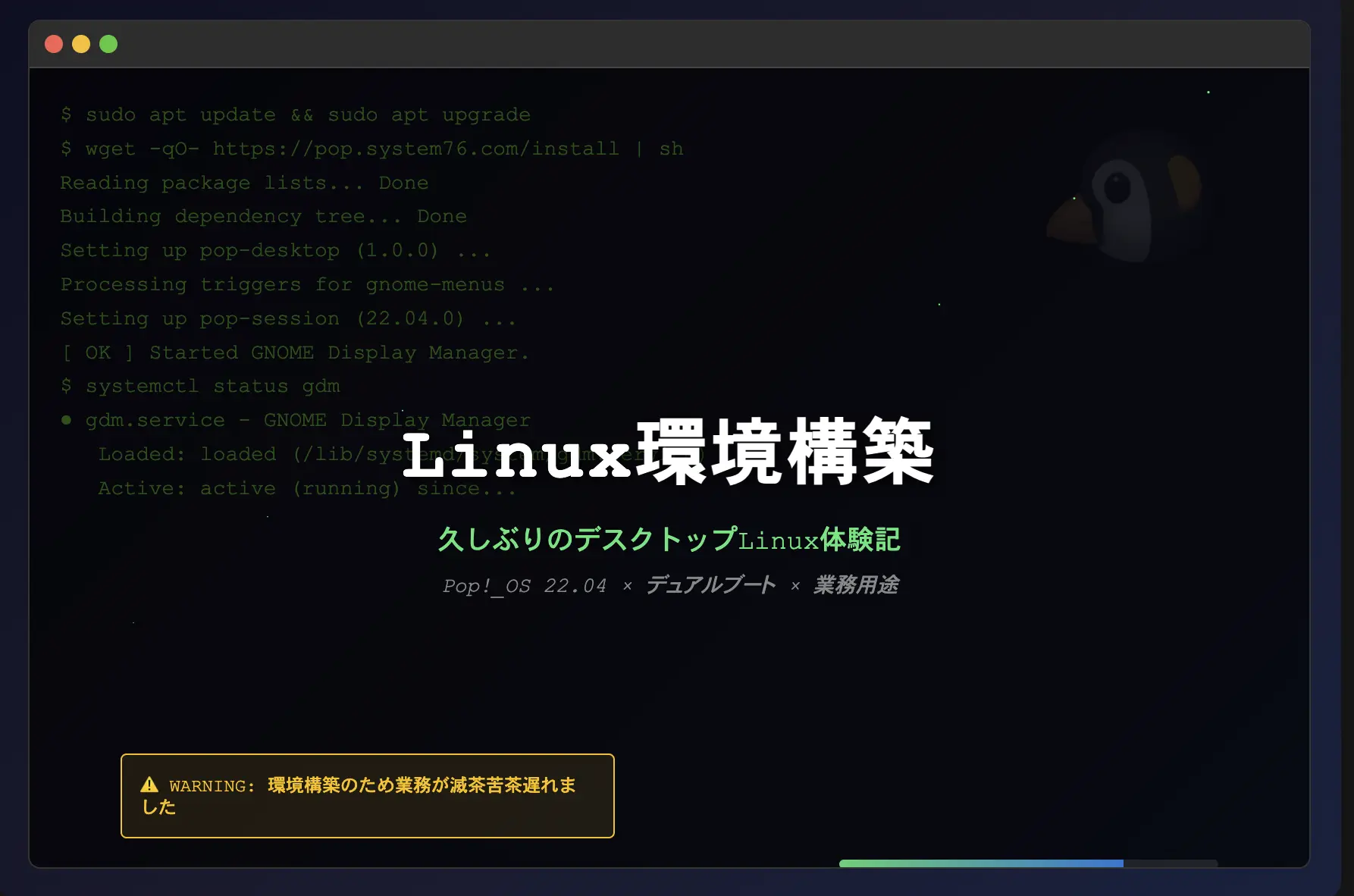Click the red close dot in title bar

[x=54, y=44]
